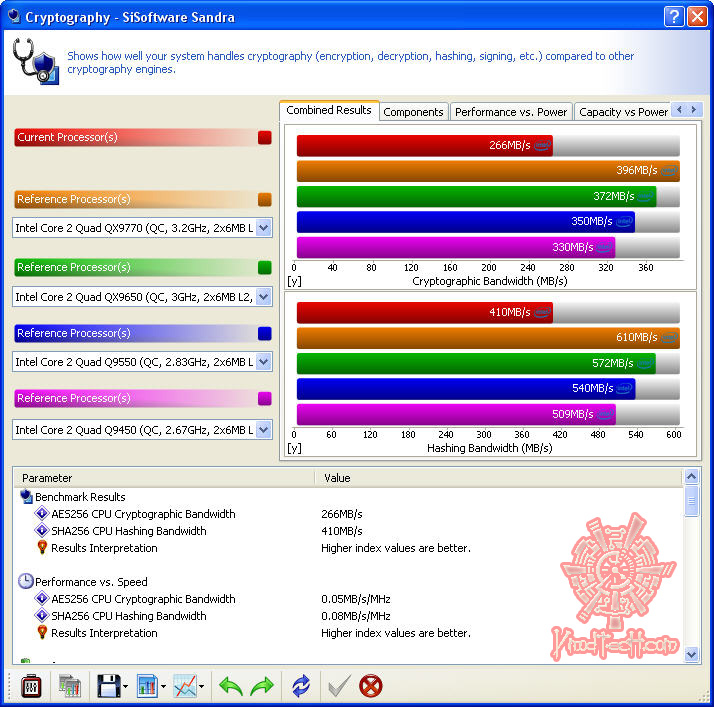
Task: Select the Combined Results tab
Action: pos(329,111)
